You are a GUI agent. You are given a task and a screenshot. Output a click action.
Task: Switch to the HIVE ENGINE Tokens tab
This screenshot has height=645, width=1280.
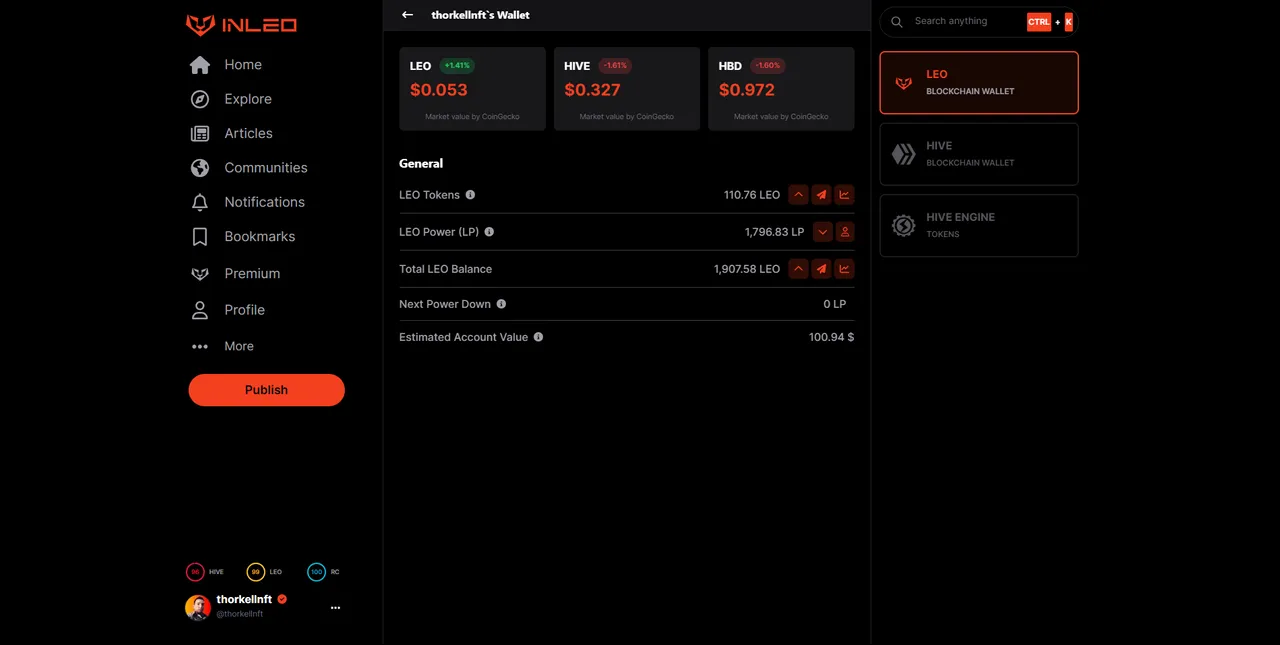pyautogui.click(x=979, y=225)
